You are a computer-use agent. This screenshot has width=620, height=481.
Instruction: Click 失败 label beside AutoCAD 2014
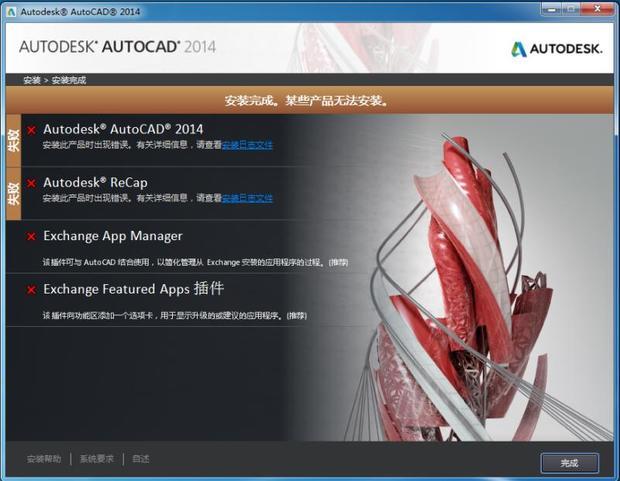(x=13, y=140)
